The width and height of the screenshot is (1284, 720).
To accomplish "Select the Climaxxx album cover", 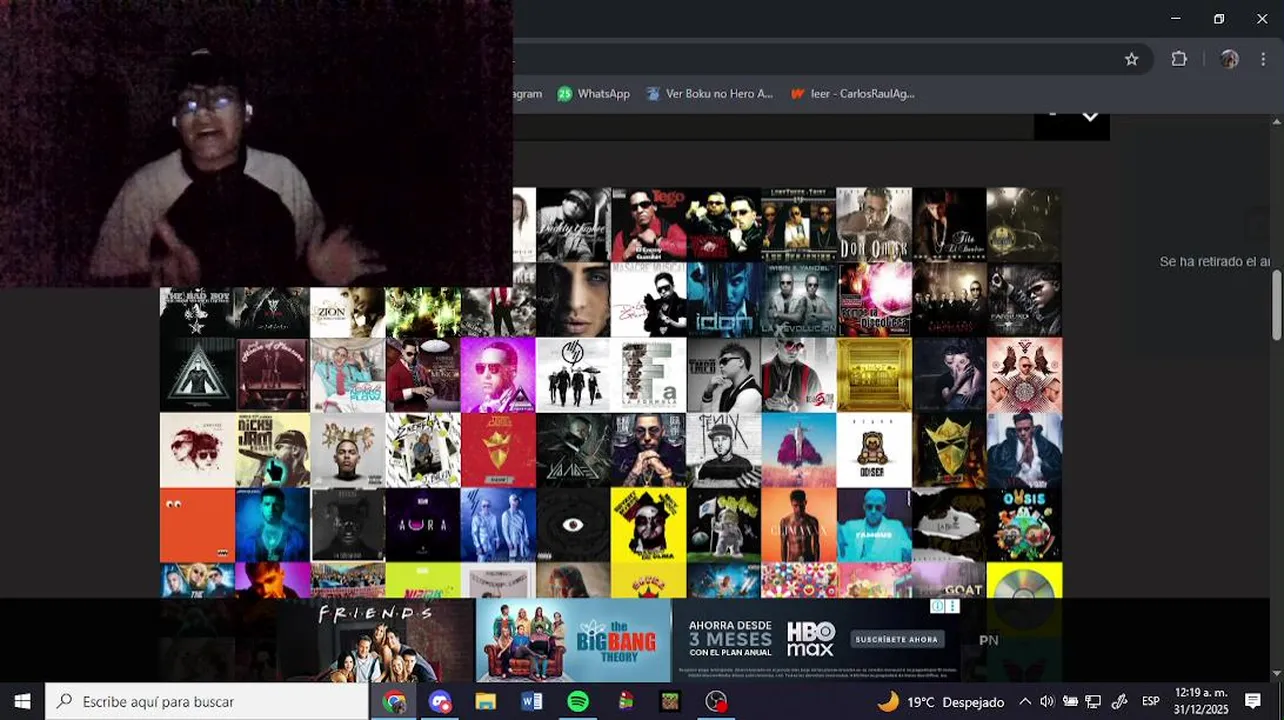I will 799,525.
